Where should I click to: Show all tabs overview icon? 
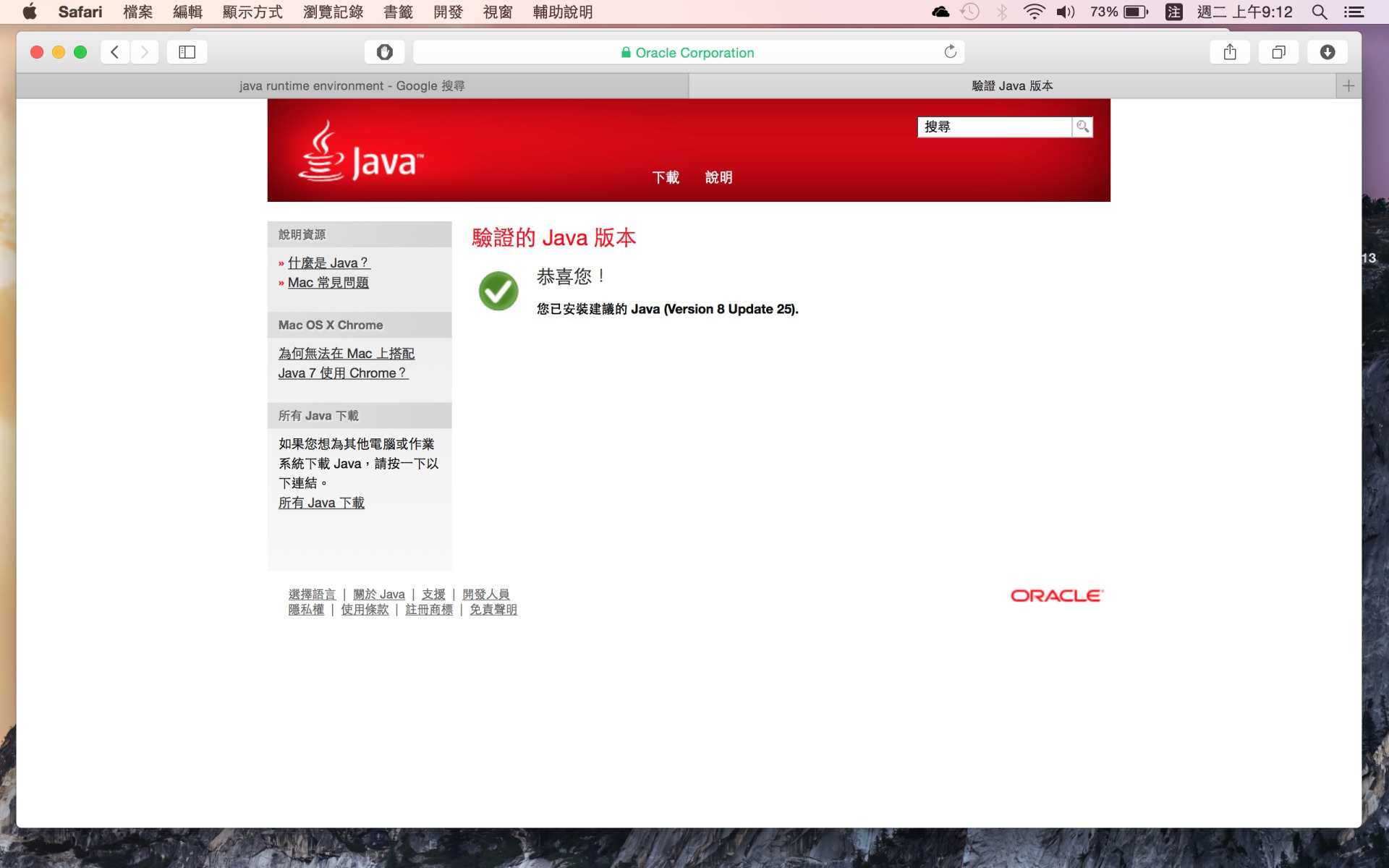(1278, 52)
